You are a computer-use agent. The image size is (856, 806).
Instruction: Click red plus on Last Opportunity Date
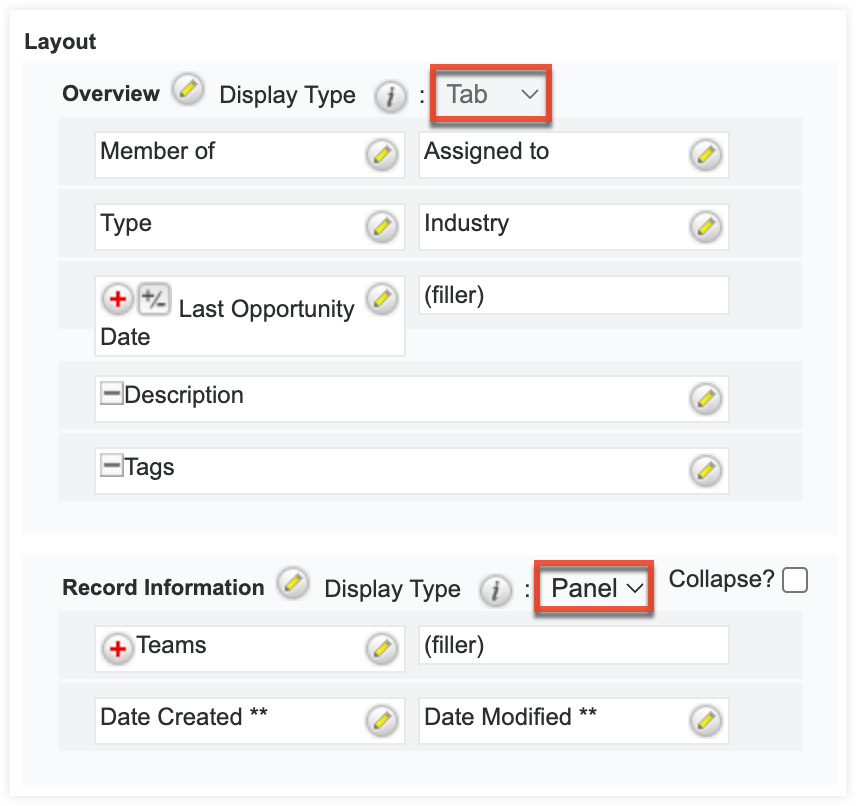tap(117, 299)
